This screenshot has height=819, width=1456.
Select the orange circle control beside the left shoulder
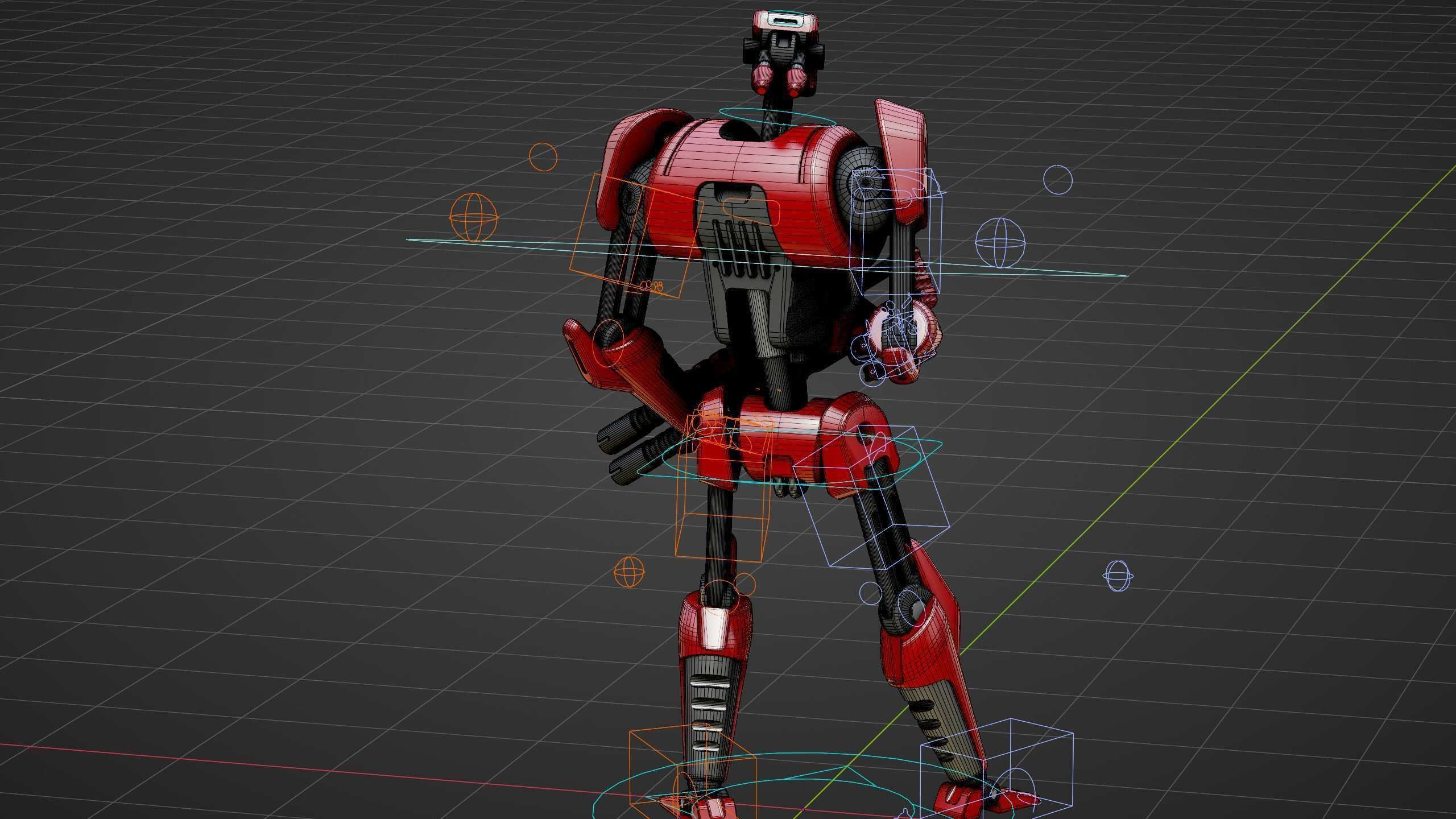[543, 156]
